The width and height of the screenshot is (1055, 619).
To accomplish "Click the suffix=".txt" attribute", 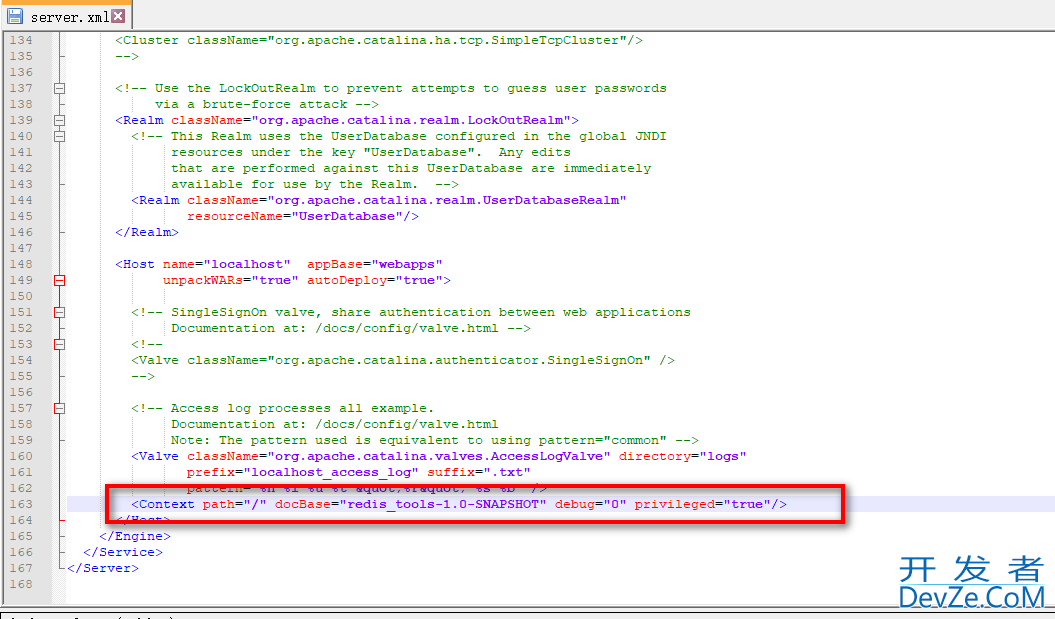I will click(479, 473).
